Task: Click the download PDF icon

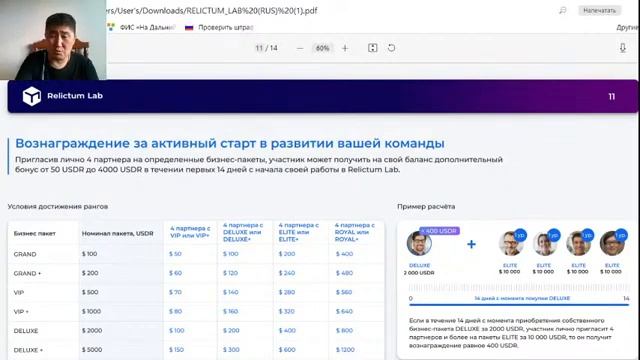Action: coord(622,48)
